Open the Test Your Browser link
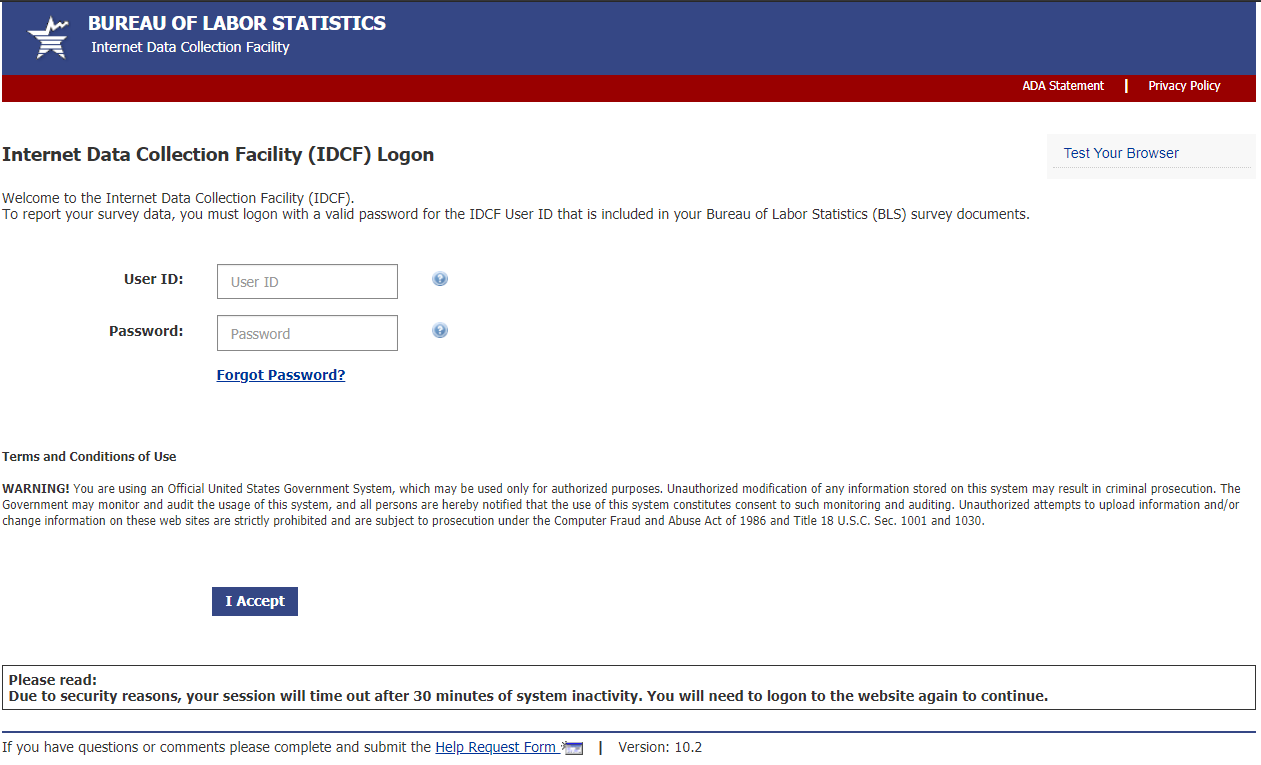The image size is (1261, 765). tap(1121, 153)
